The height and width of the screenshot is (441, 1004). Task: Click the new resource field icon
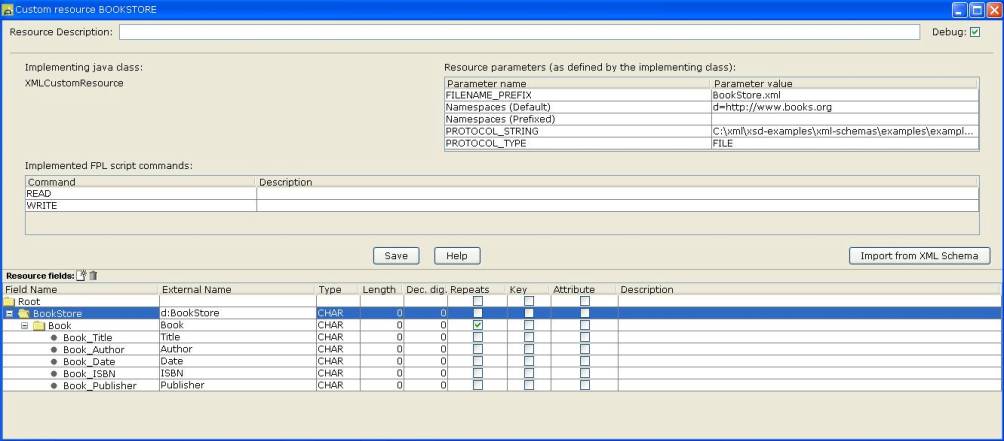click(82, 275)
